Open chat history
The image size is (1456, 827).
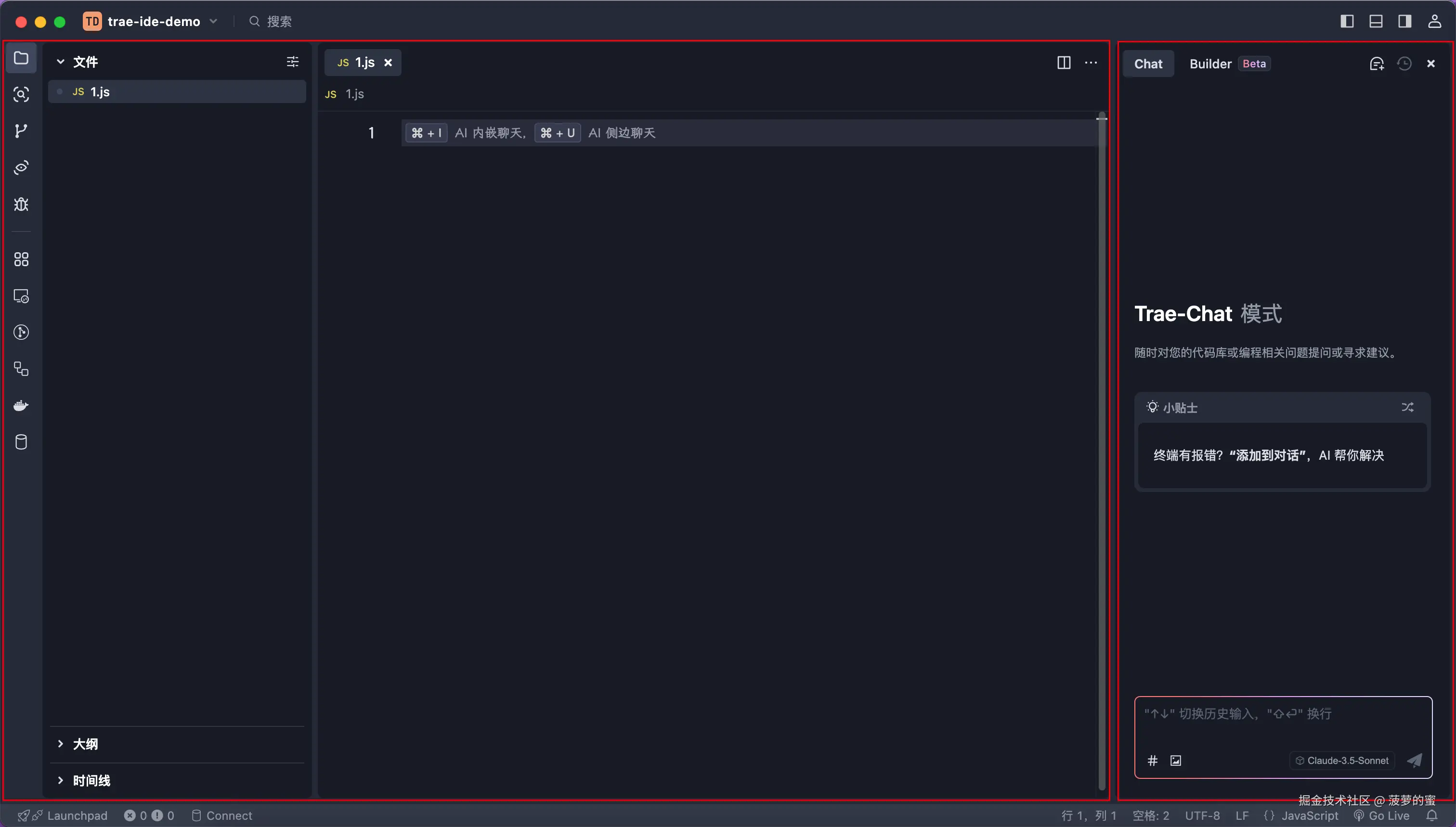tap(1404, 63)
